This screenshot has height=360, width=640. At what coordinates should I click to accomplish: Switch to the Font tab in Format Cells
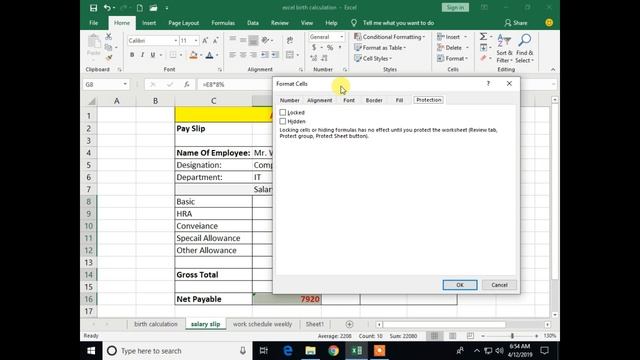pyautogui.click(x=349, y=100)
